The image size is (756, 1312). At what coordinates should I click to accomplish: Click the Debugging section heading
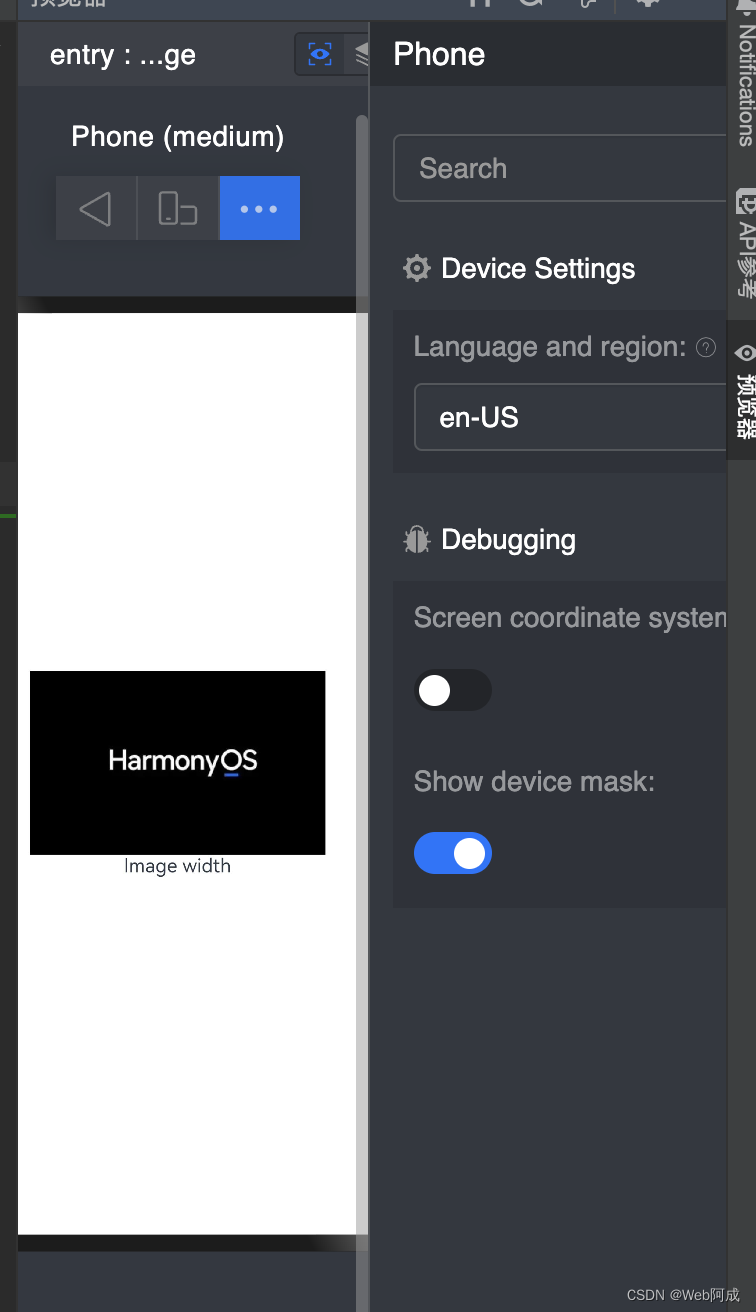click(x=508, y=540)
